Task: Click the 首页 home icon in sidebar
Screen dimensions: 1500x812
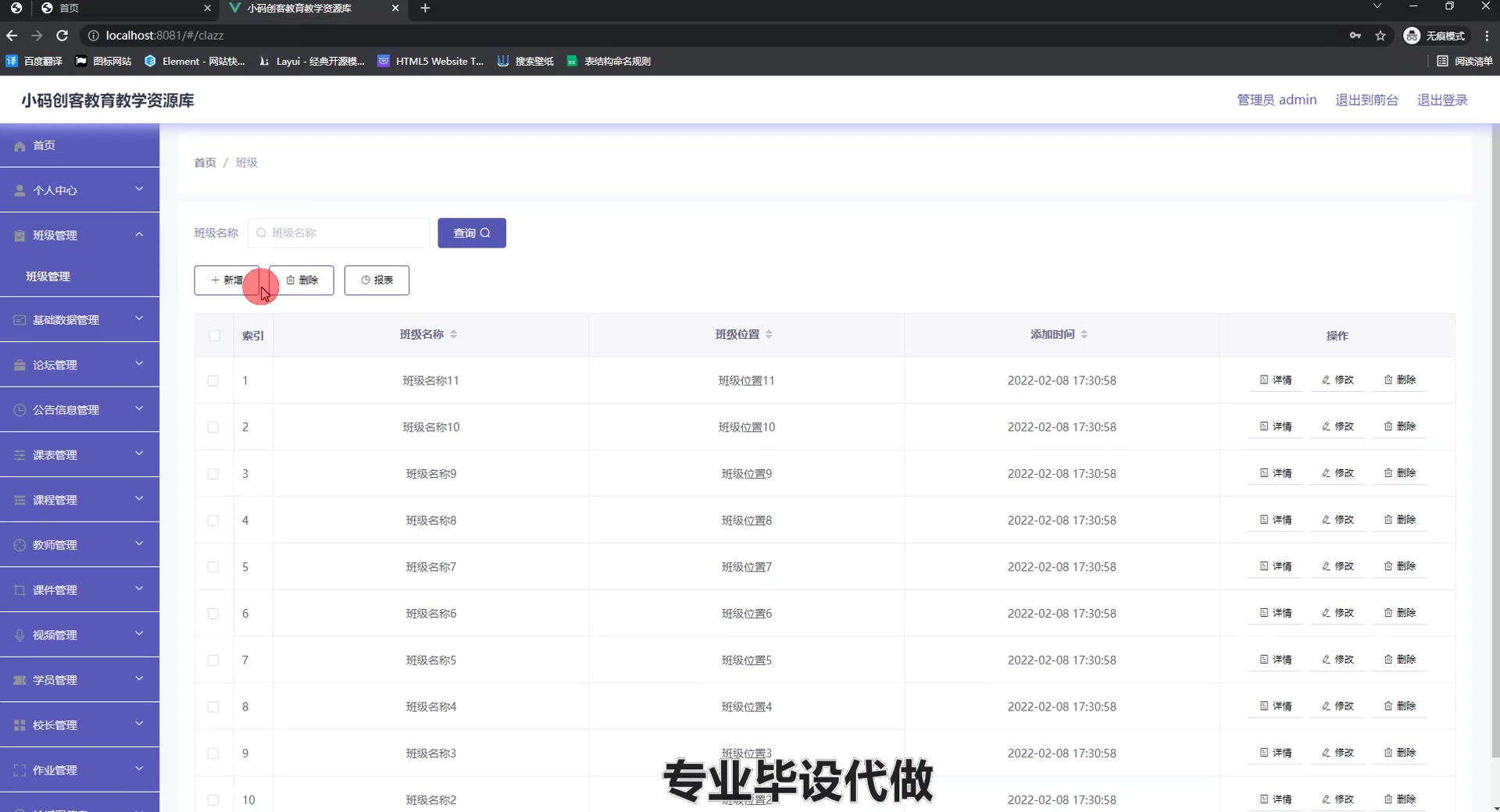Action: click(x=20, y=146)
